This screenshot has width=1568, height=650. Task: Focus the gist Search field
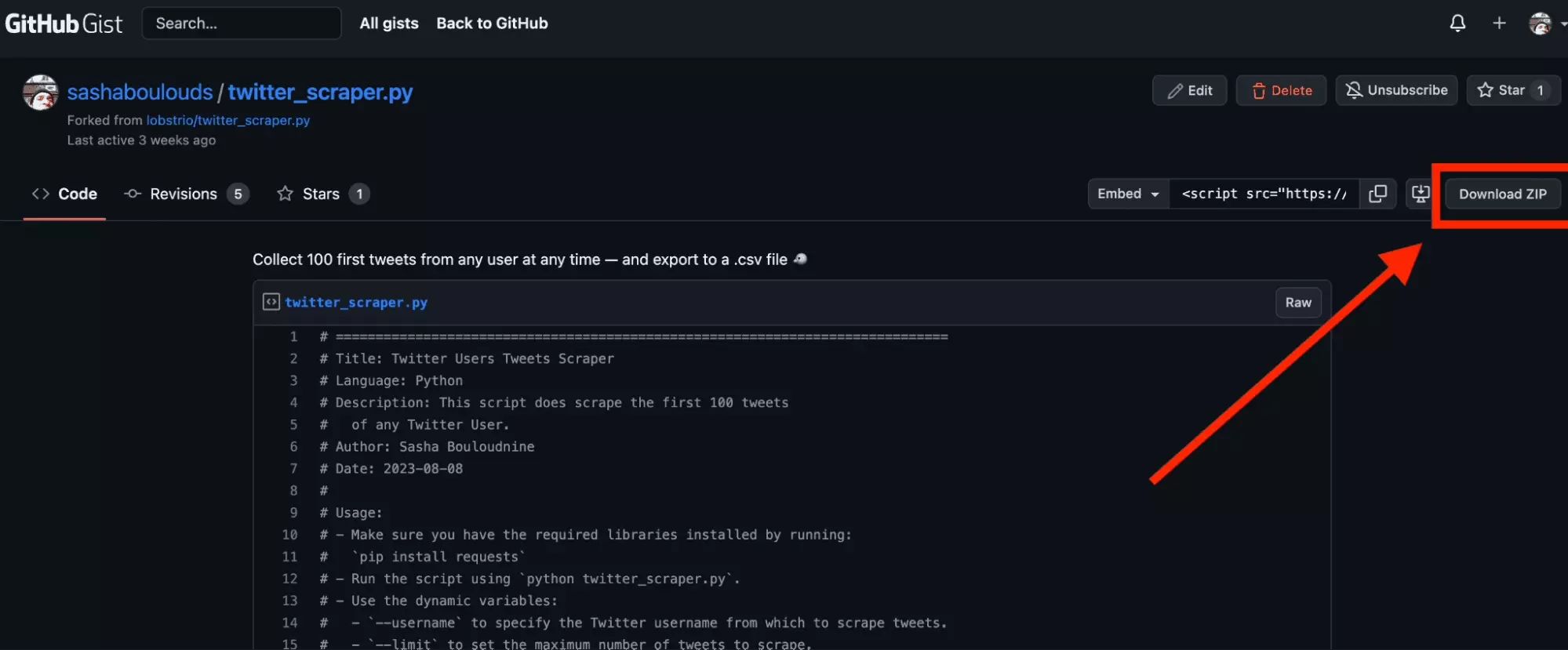(241, 24)
